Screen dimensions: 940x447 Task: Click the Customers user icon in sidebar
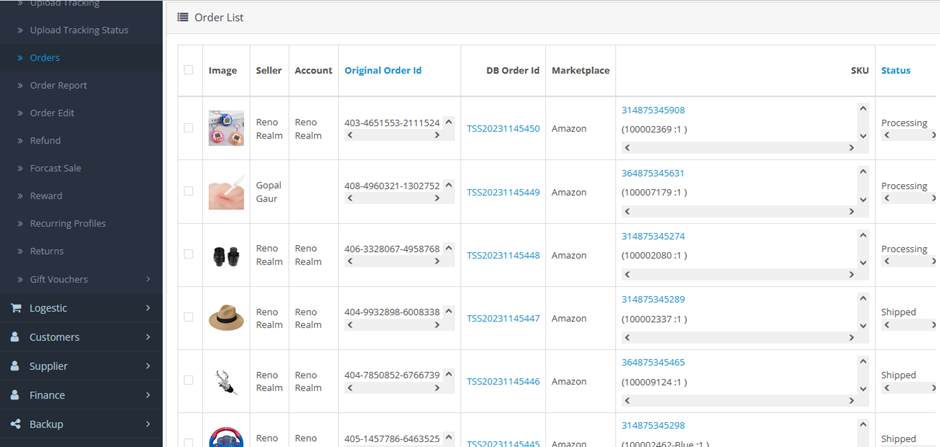tap(15, 337)
